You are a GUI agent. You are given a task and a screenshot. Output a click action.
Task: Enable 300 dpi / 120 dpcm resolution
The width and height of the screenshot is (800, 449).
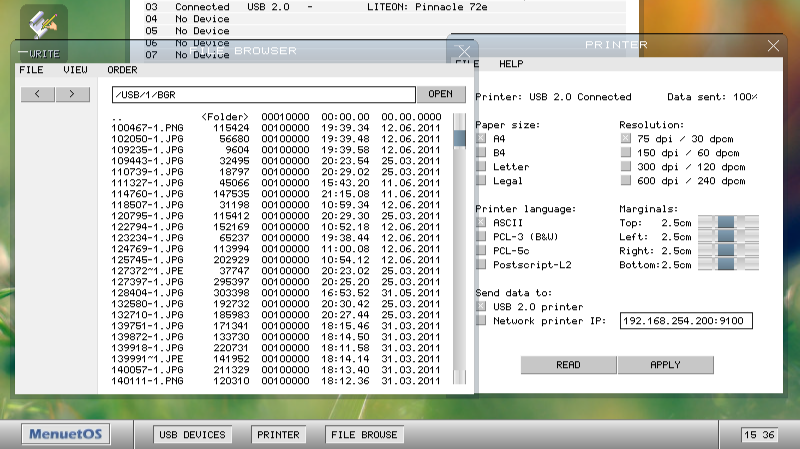626,167
